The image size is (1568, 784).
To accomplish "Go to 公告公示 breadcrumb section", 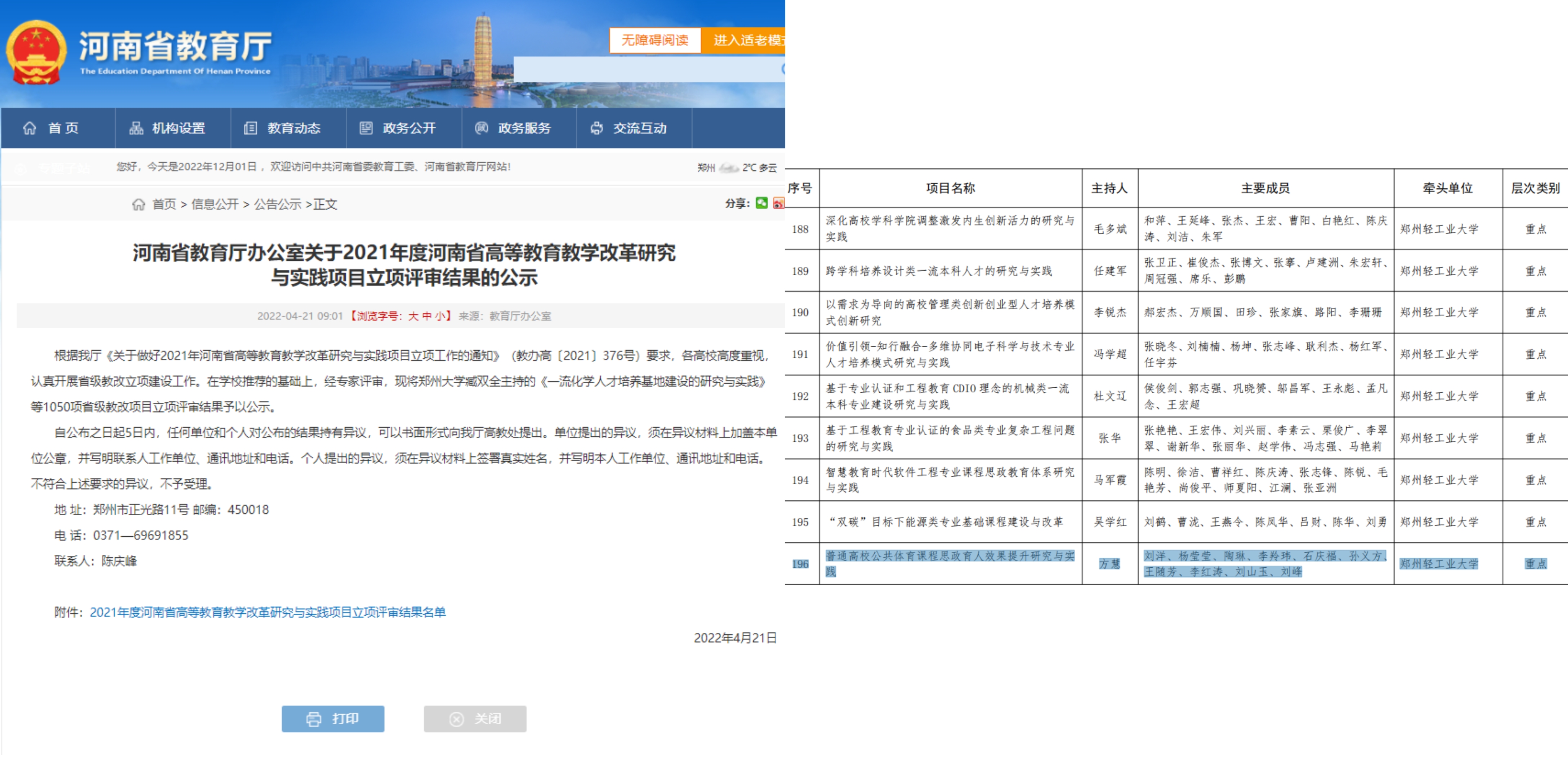I will 278,204.
